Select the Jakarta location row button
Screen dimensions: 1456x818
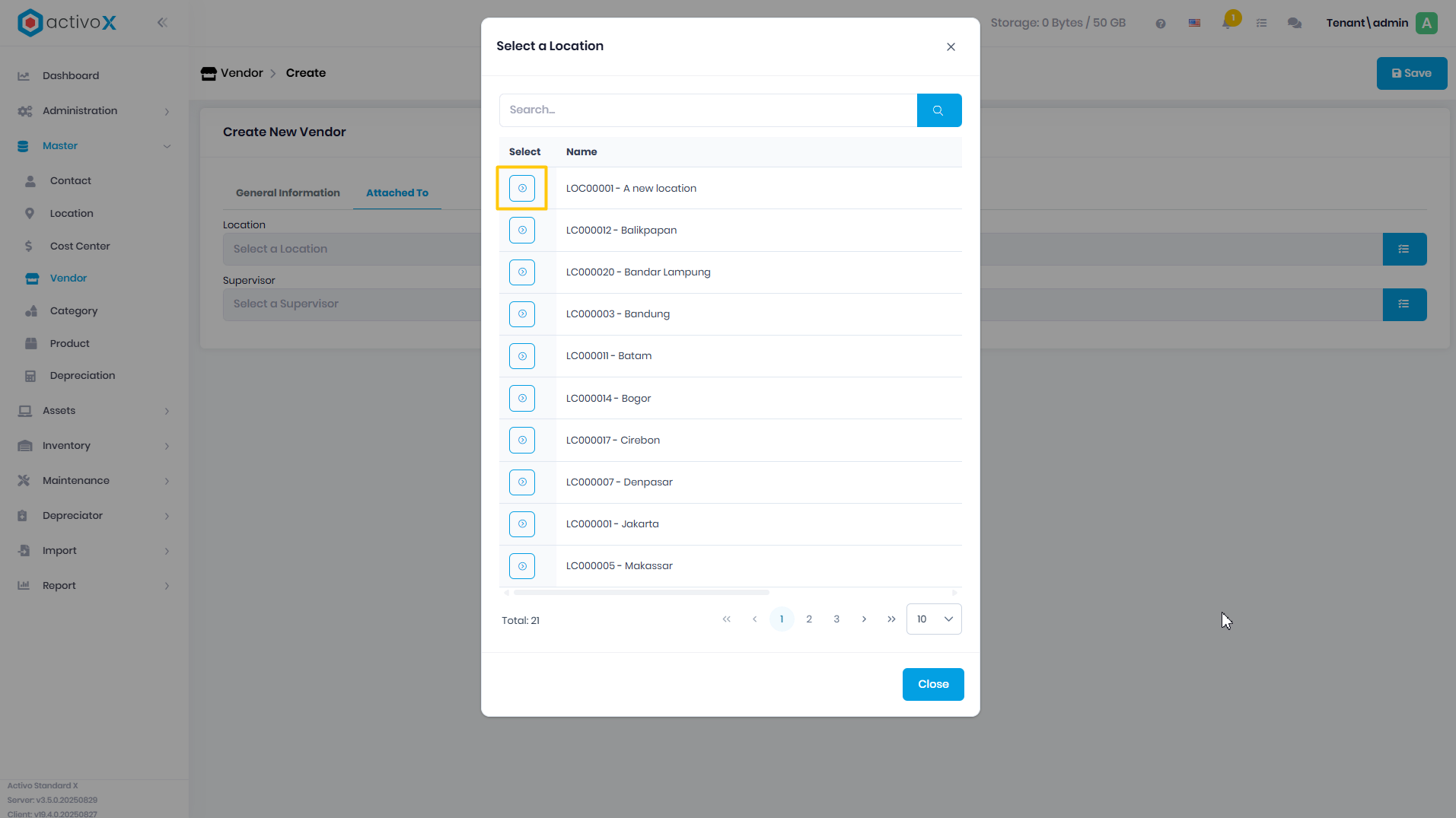522,524
